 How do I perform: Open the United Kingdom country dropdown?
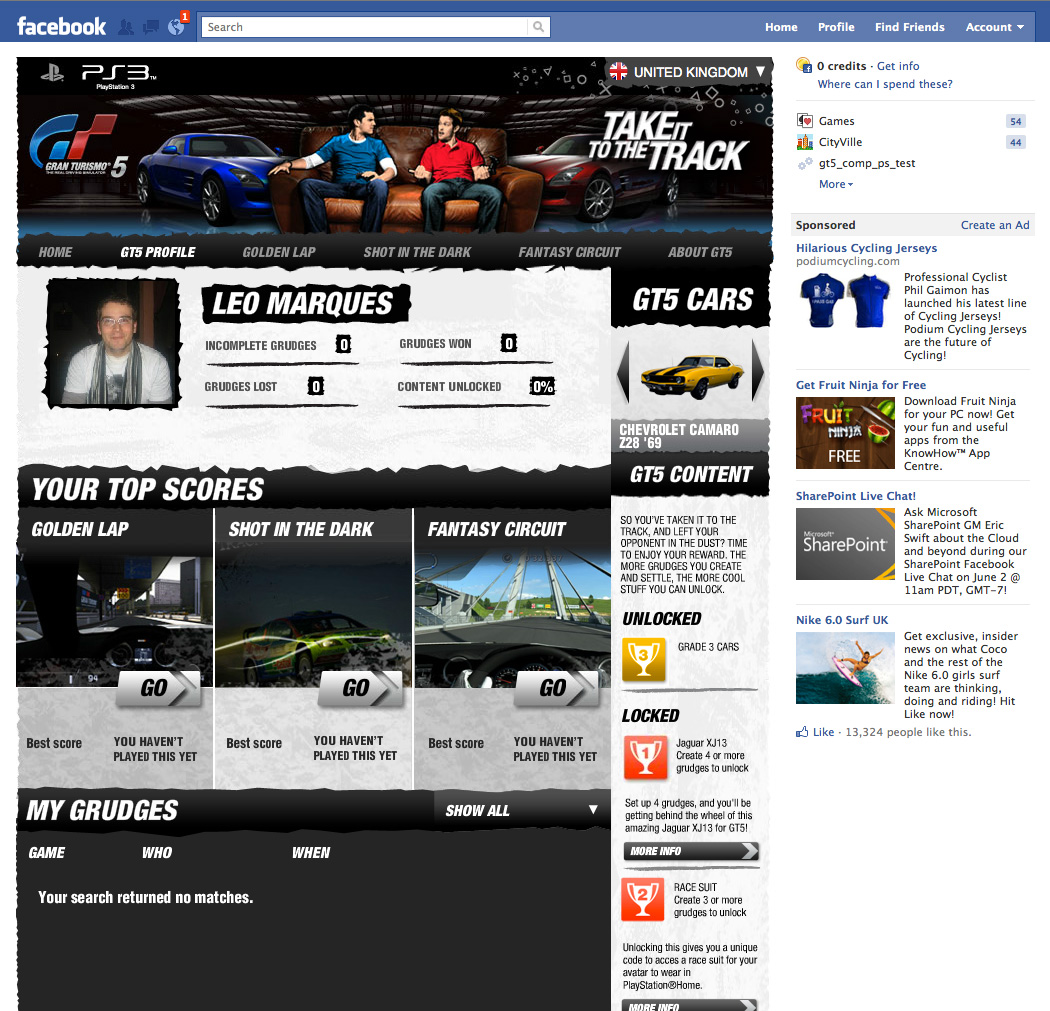(688, 72)
